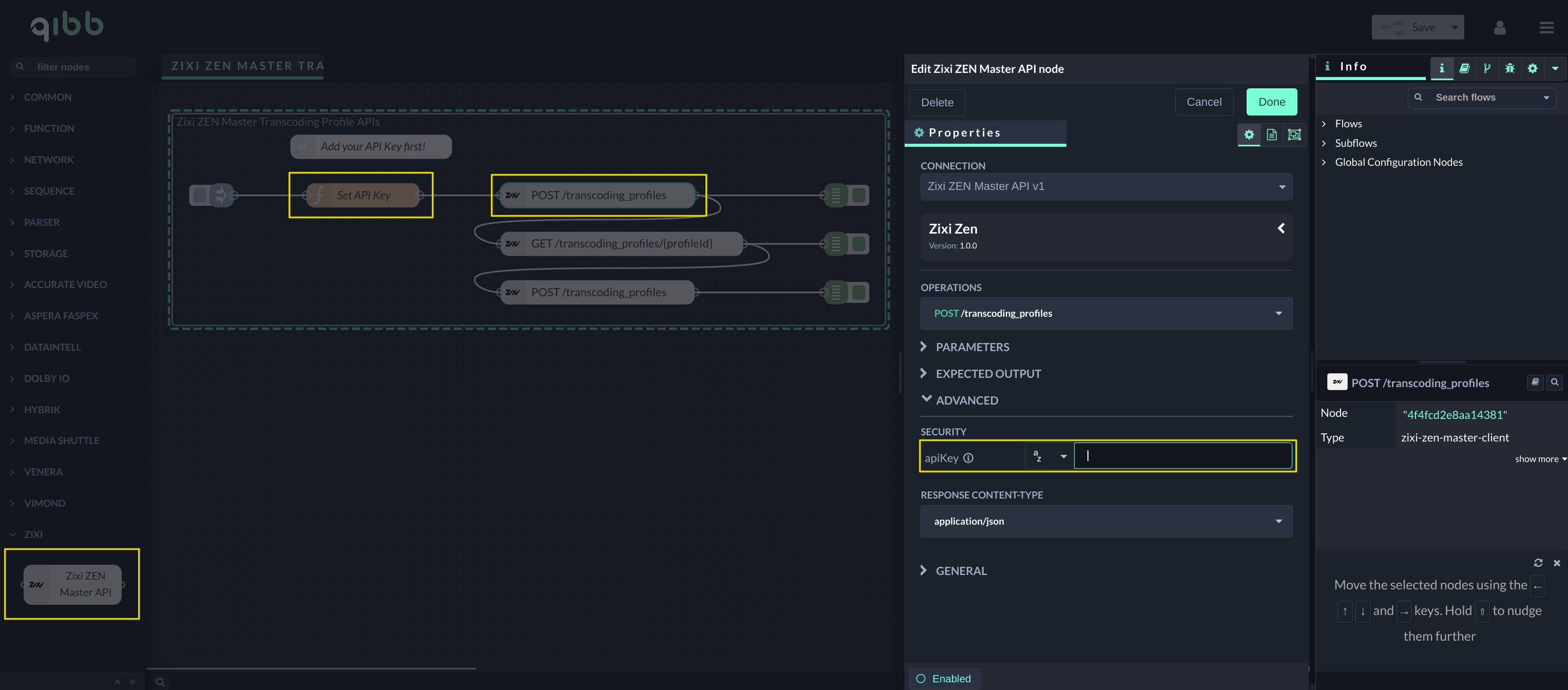Toggle the node Enabled state

coord(944,678)
